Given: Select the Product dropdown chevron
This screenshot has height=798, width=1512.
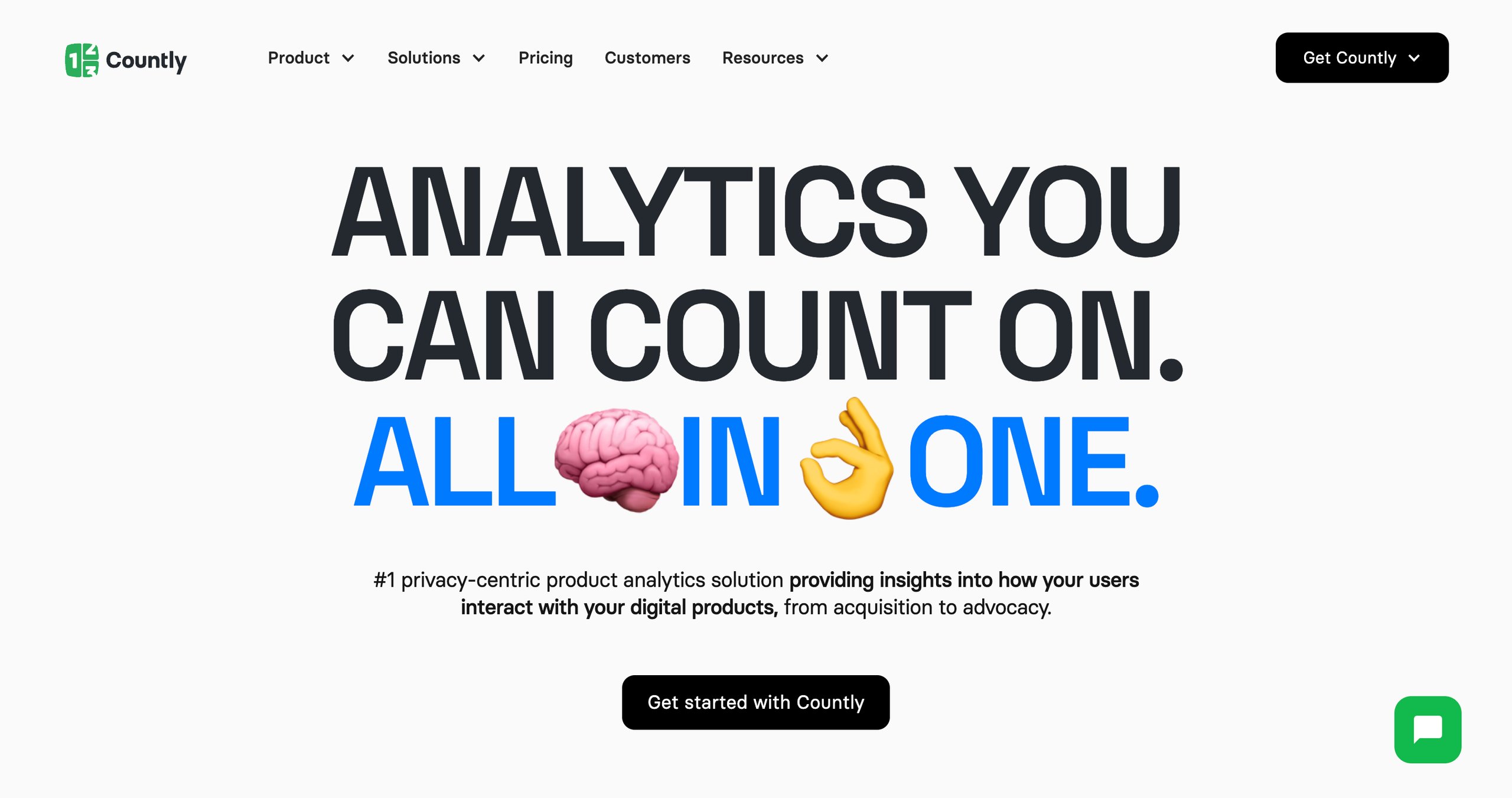Looking at the screenshot, I should [348, 58].
